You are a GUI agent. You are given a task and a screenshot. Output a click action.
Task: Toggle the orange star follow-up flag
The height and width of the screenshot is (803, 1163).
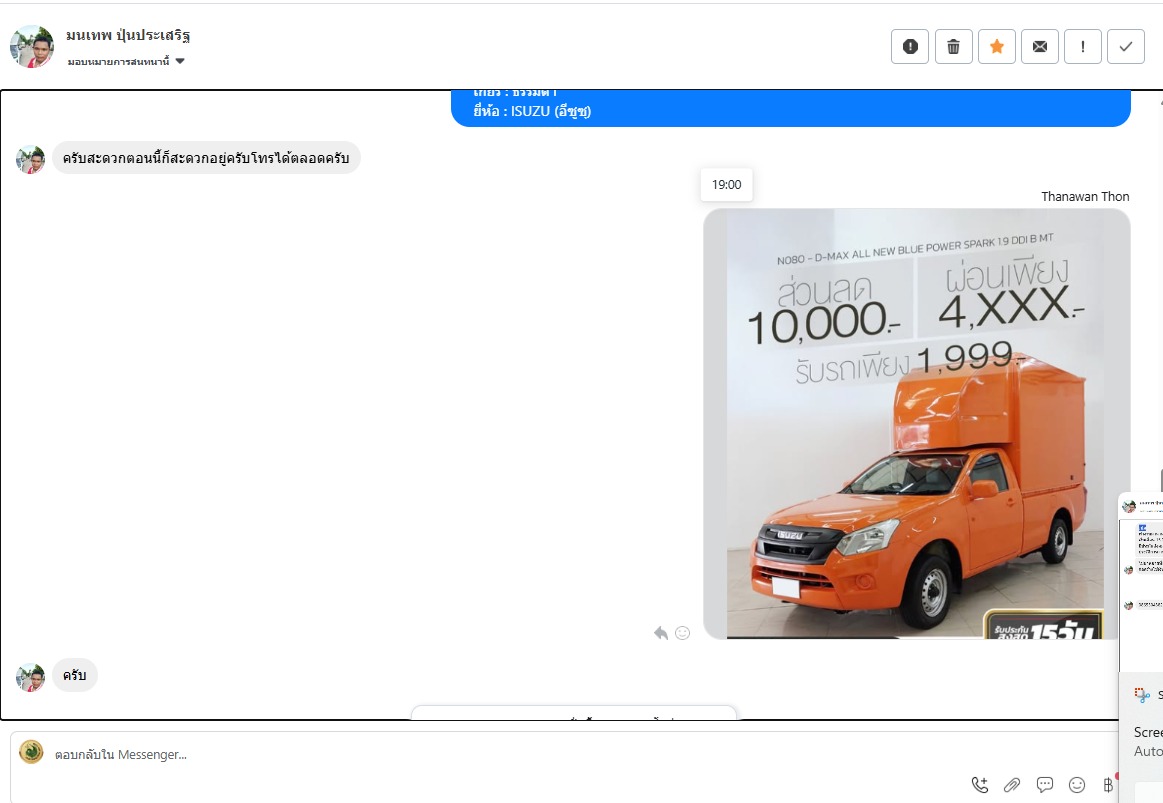[x=997, y=46]
